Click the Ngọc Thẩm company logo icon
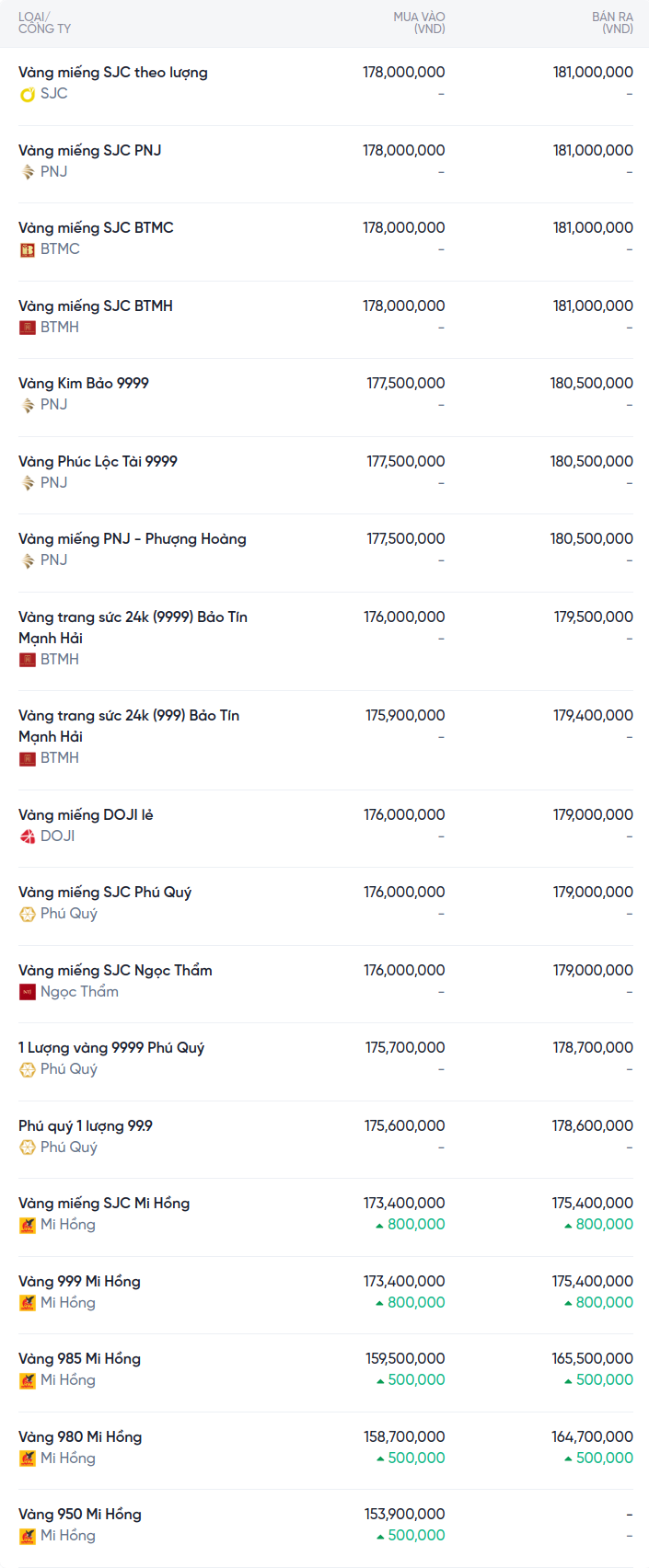This screenshot has height=1568, width=649. [28, 992]
